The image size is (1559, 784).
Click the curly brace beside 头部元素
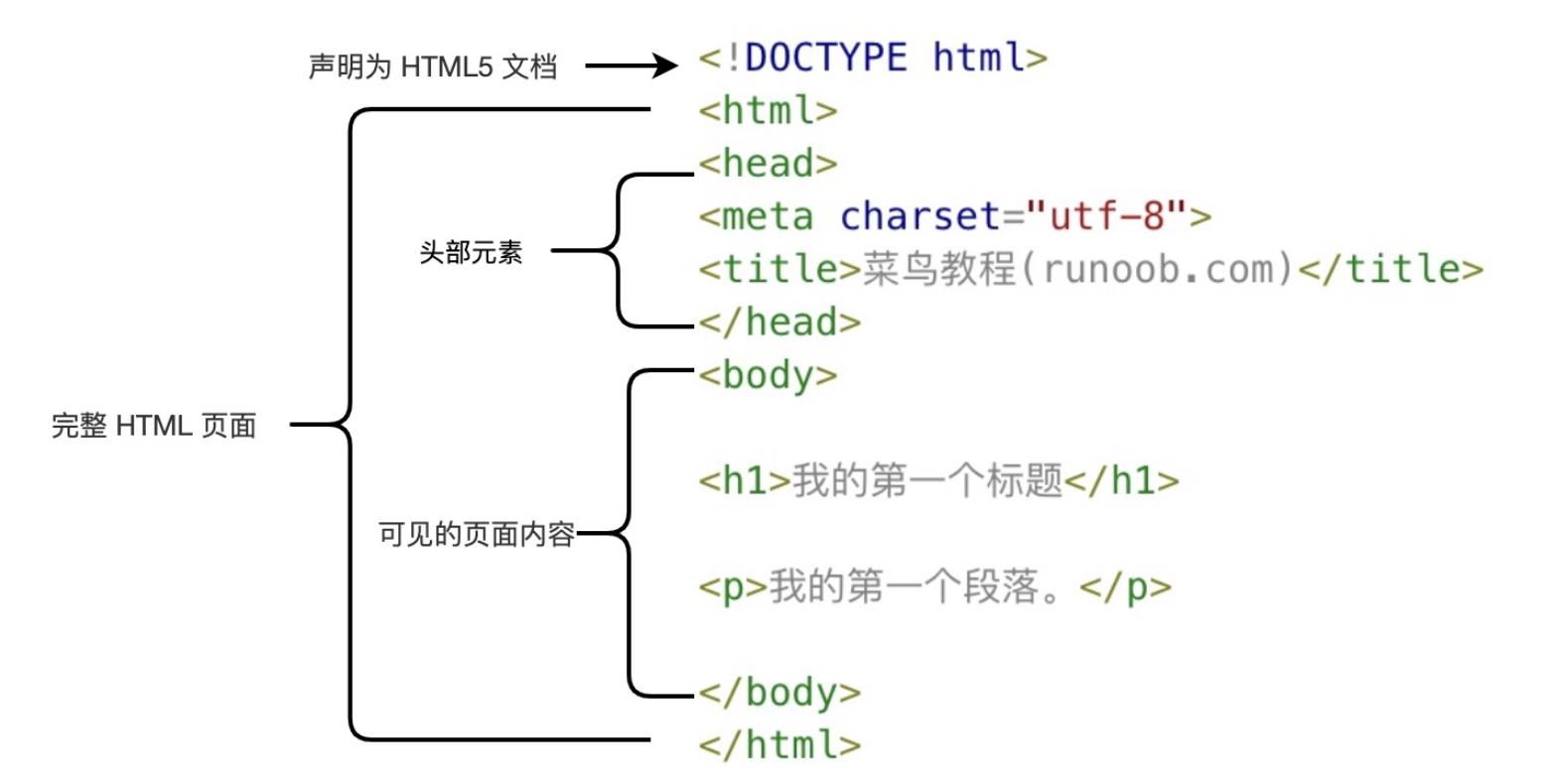click(618, 250)
